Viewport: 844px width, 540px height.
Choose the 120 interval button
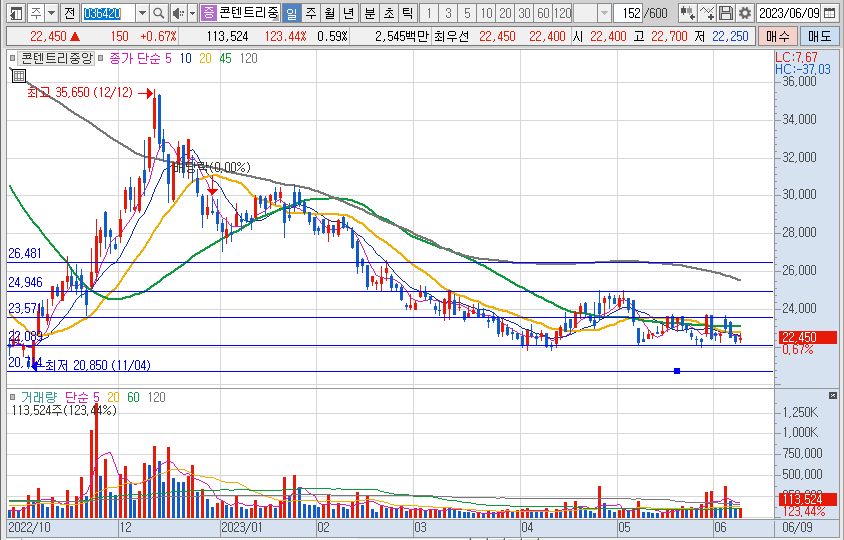[x=562, y=13]
